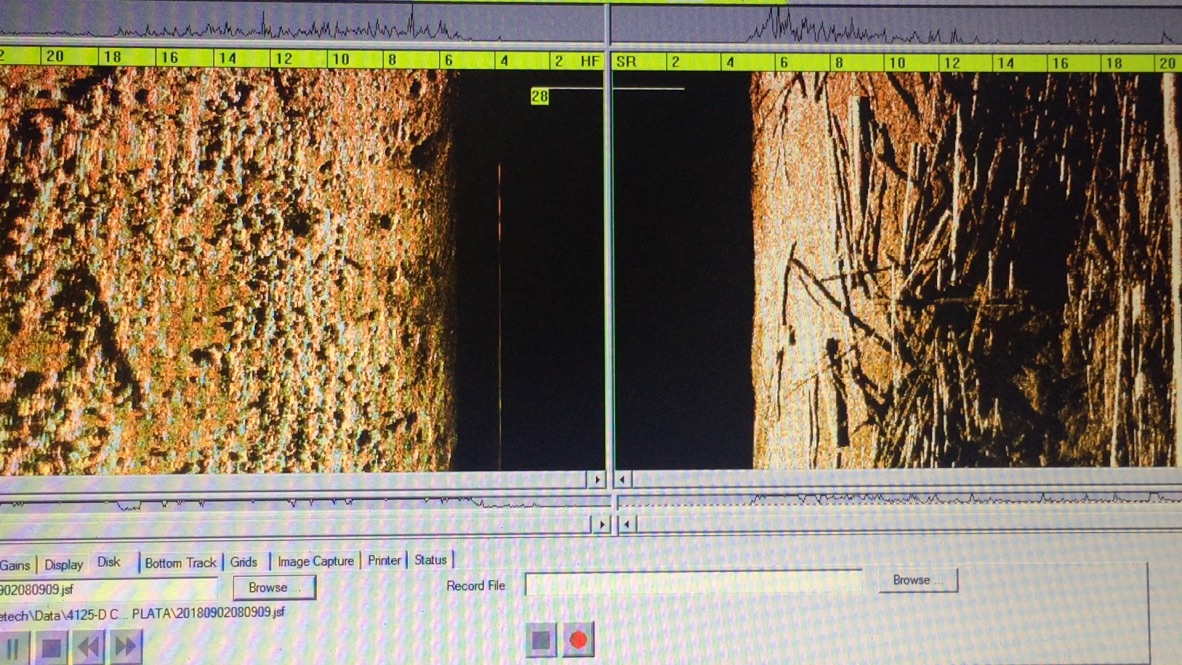Open the Image Capture tab

pos(315,561)
